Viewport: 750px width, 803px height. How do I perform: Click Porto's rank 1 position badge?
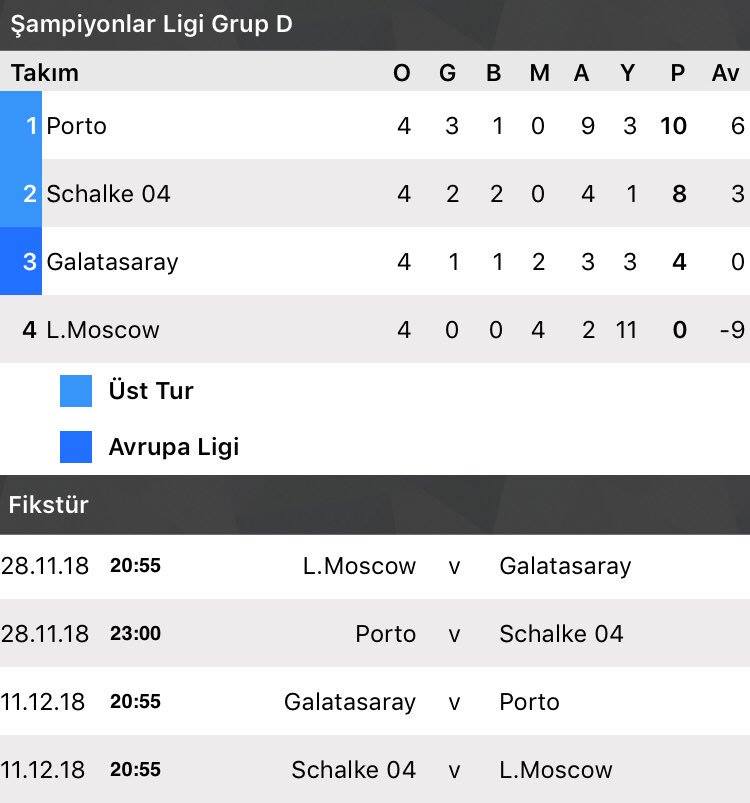[x=21, y=125]
